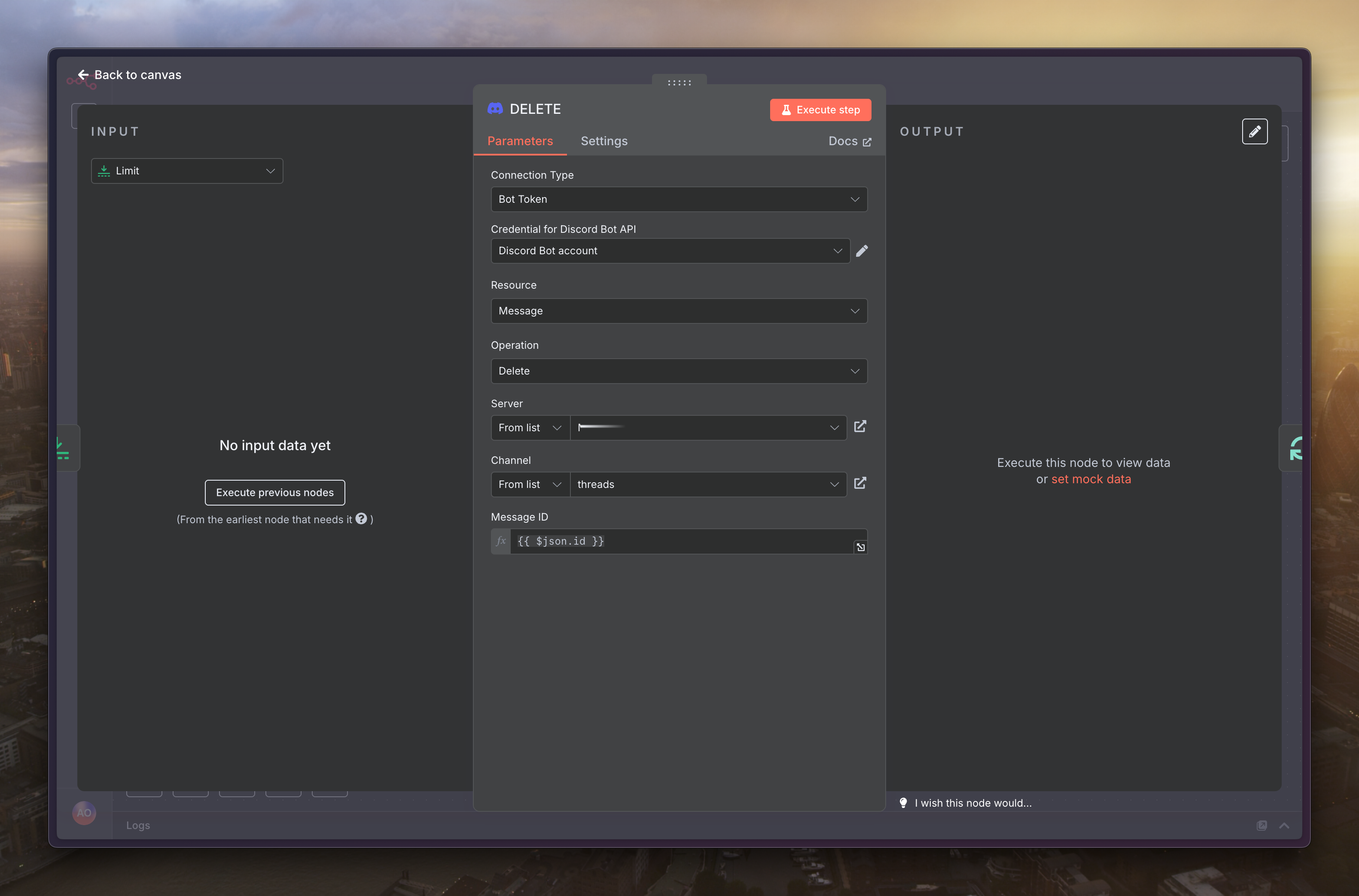Click the set mock data link
The width and height of the screenshot is (1359, 896).
coord(1091,479)
